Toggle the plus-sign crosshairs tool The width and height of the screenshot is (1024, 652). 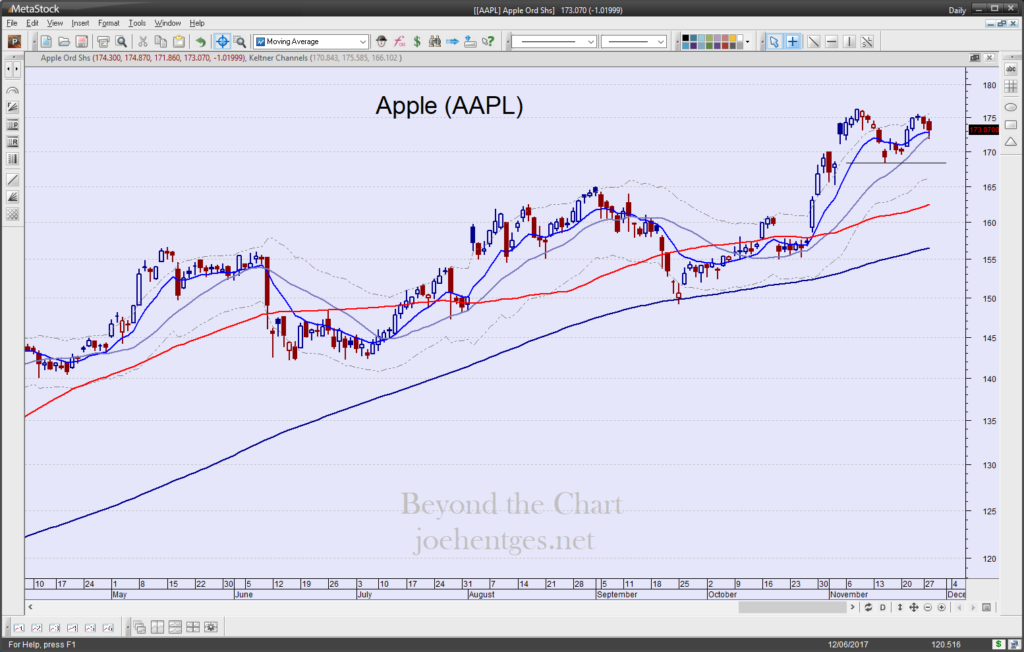pos(792,42)
